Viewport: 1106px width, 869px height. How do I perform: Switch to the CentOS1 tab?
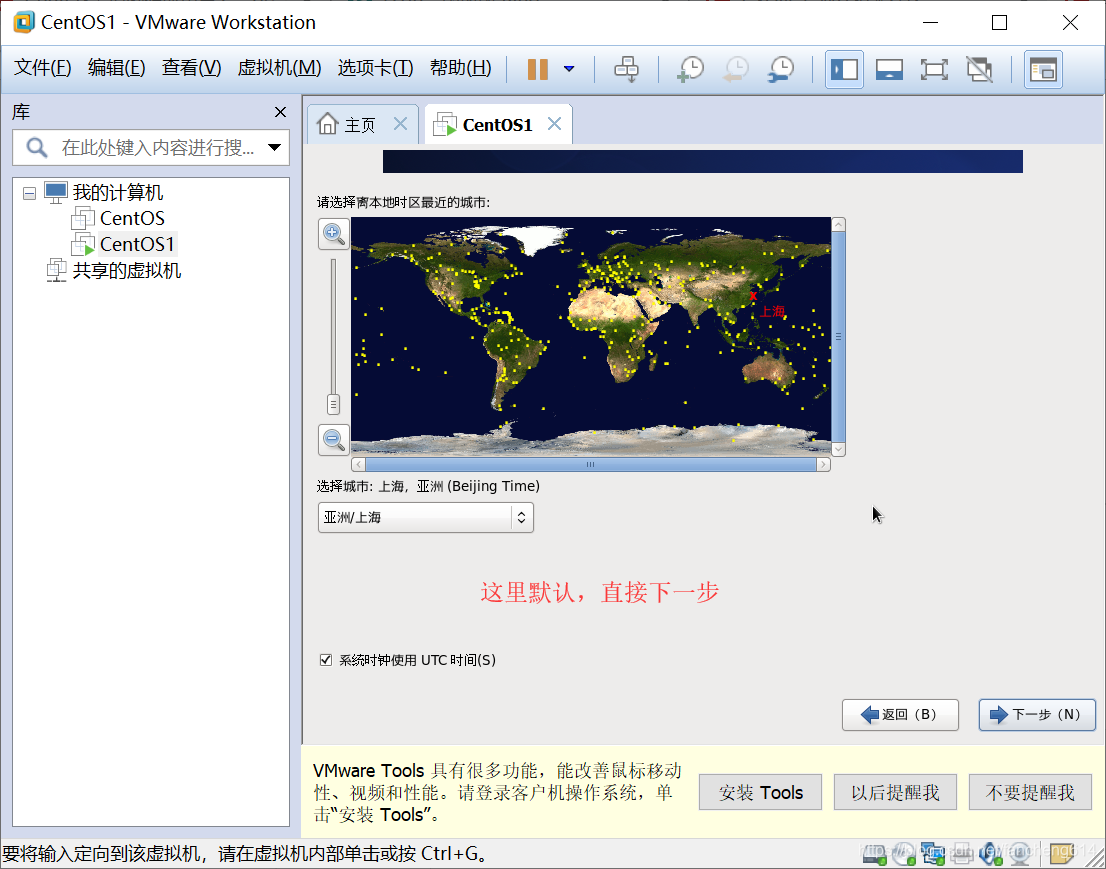click(497, 125)
